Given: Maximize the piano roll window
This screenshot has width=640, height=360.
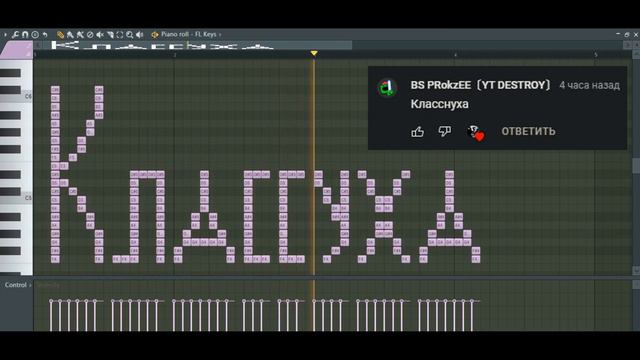Looking at the screenshot, I should click(x=627, y=35).
